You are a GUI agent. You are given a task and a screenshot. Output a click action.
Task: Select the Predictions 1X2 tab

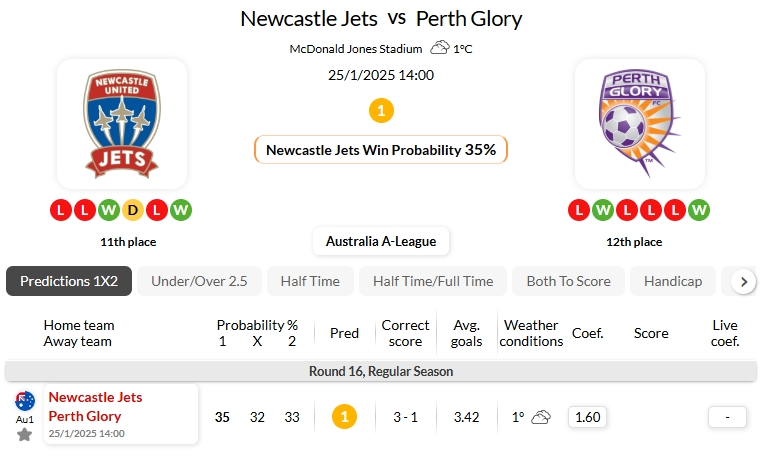(x=69, y=281)
